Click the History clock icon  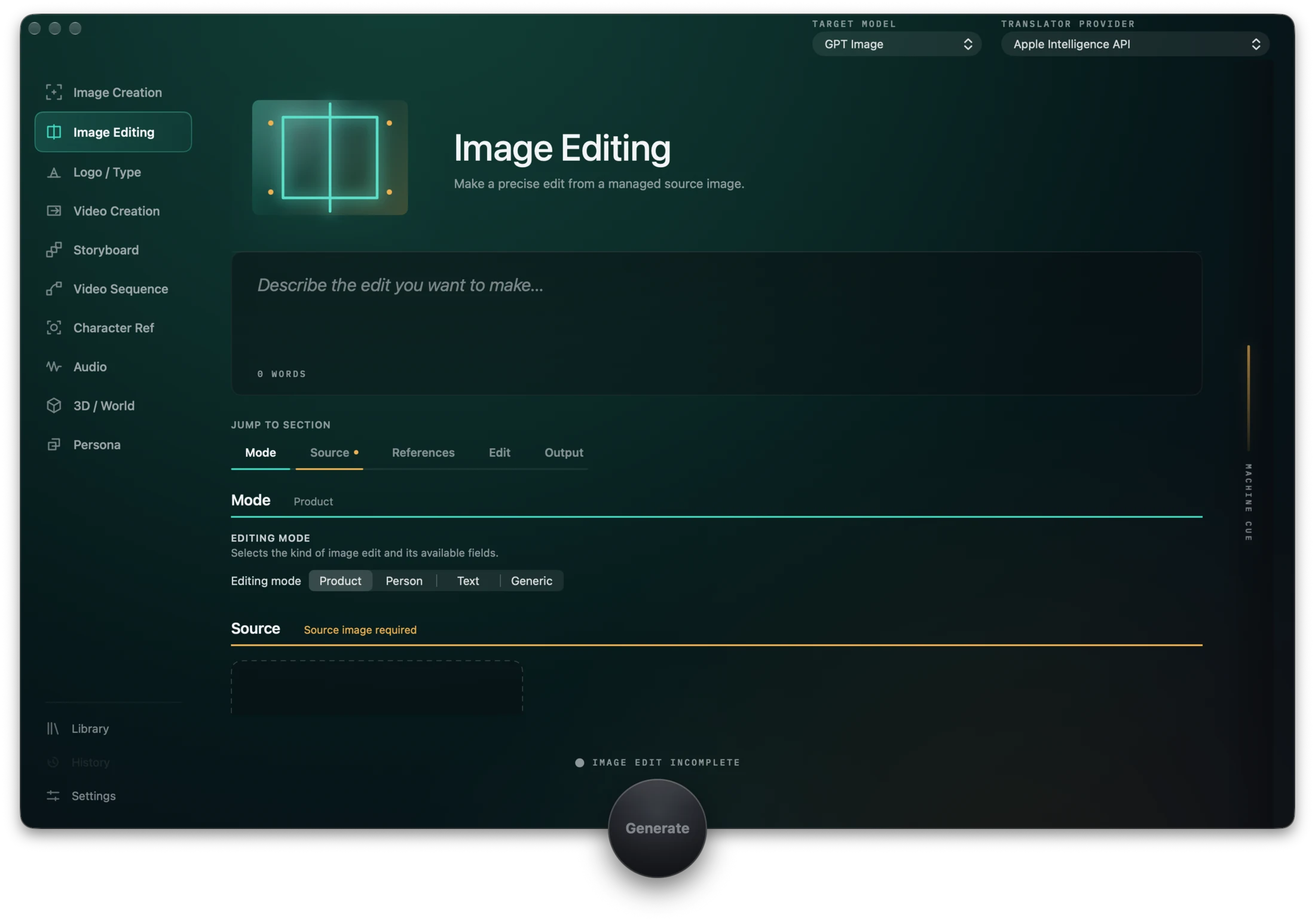click(53, 762)
